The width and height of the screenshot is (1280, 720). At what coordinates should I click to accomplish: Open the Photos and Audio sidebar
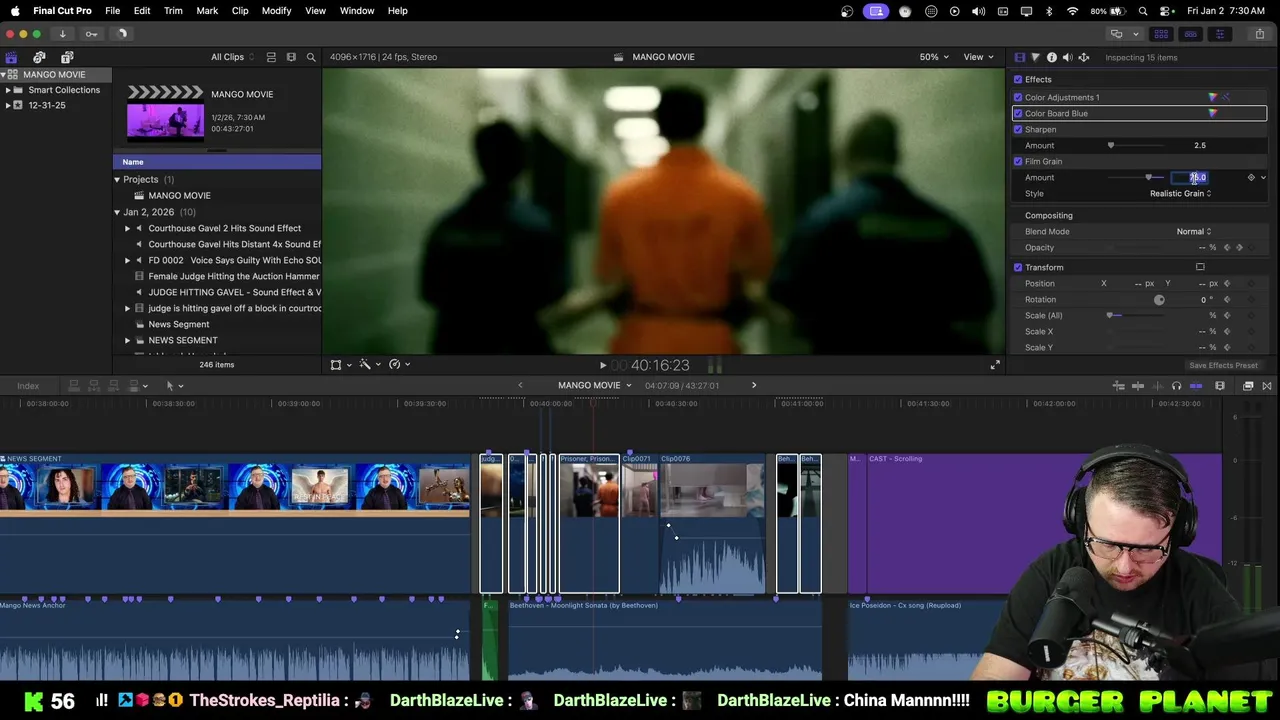coord(39,57)
